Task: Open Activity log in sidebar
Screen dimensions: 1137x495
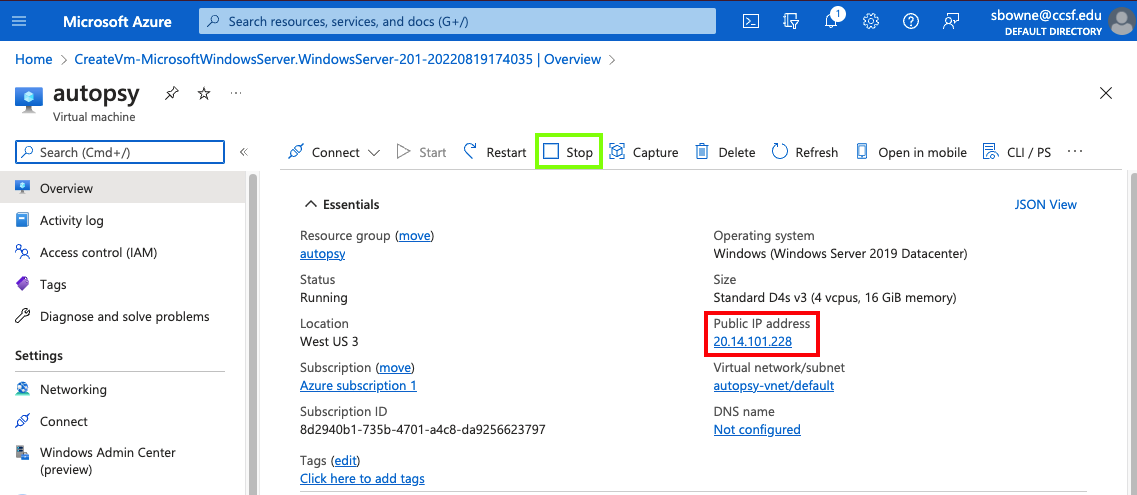Action: coord(71,220)
